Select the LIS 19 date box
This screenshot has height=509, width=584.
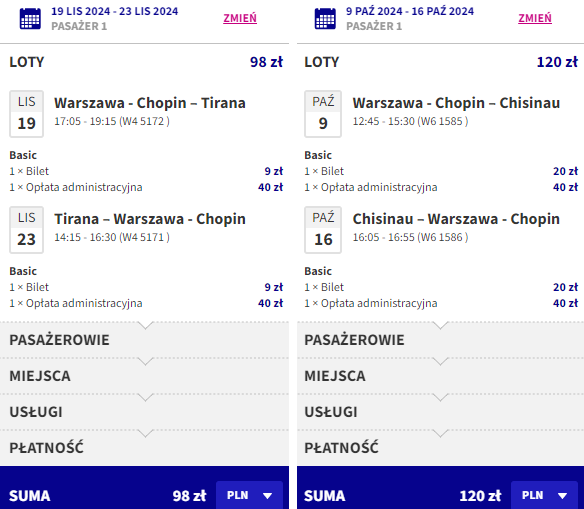26,114
